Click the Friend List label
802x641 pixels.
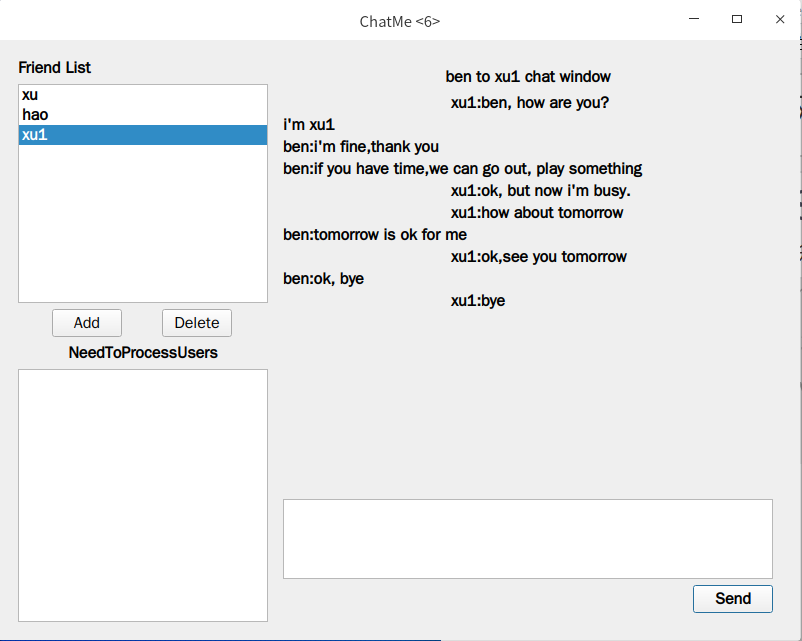click(55, 68)
